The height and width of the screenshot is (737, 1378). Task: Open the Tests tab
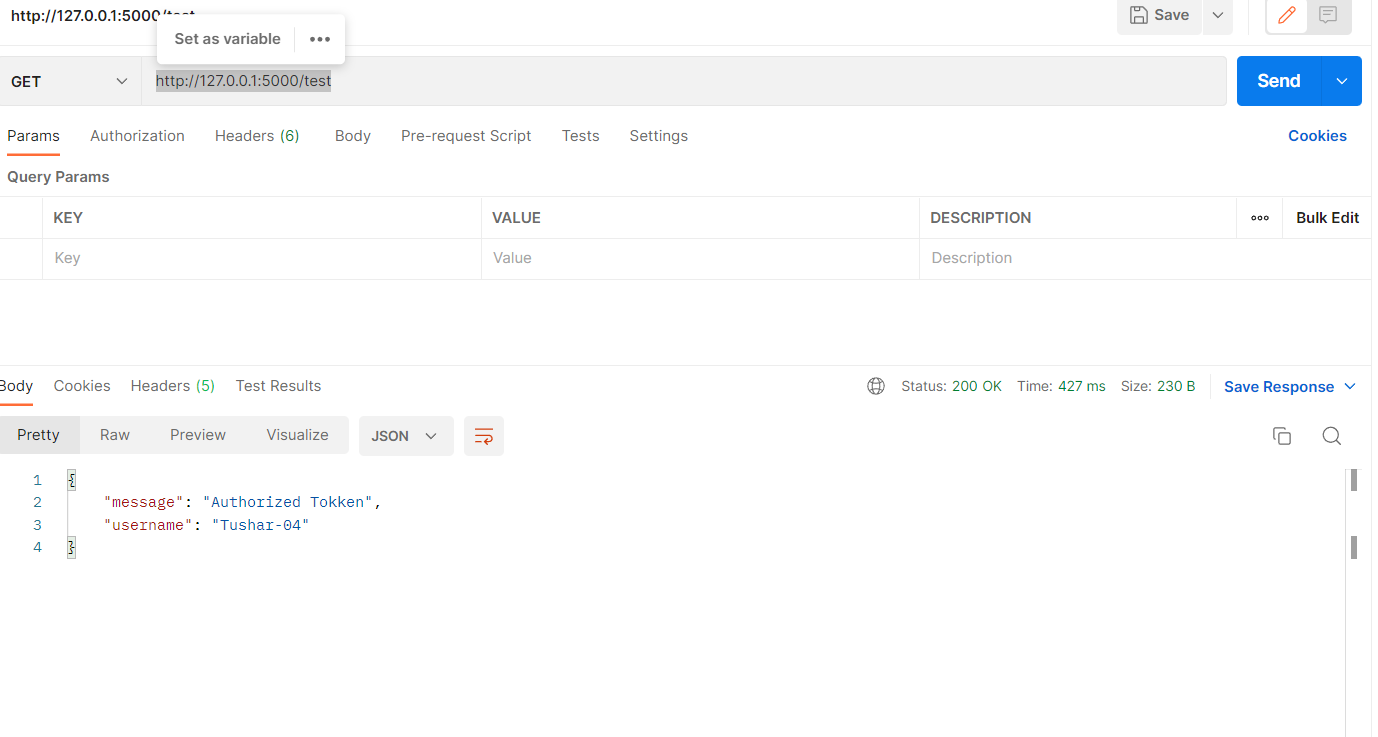pos(580,135)
